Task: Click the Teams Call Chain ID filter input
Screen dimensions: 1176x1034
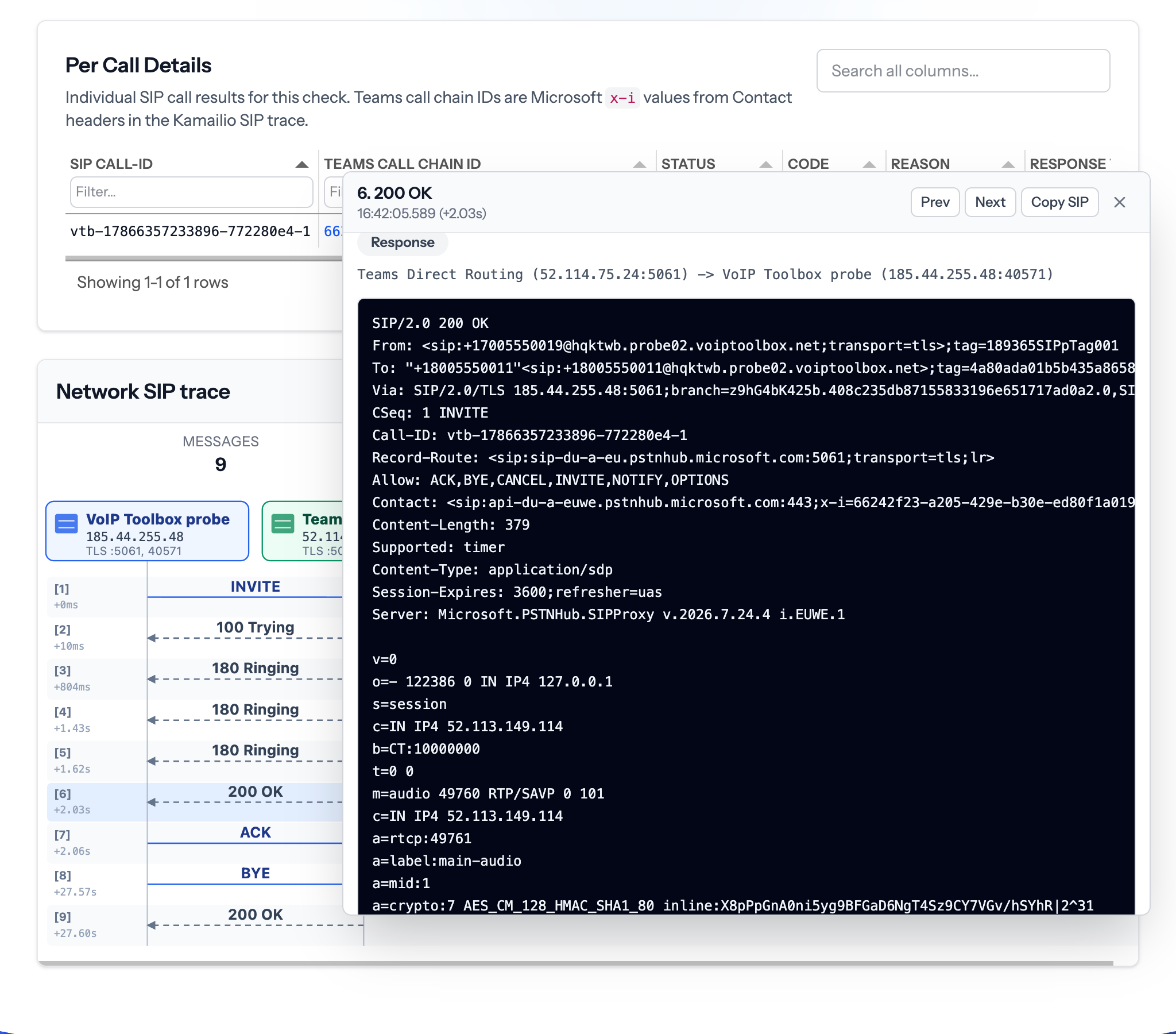Action: [334, 192]
